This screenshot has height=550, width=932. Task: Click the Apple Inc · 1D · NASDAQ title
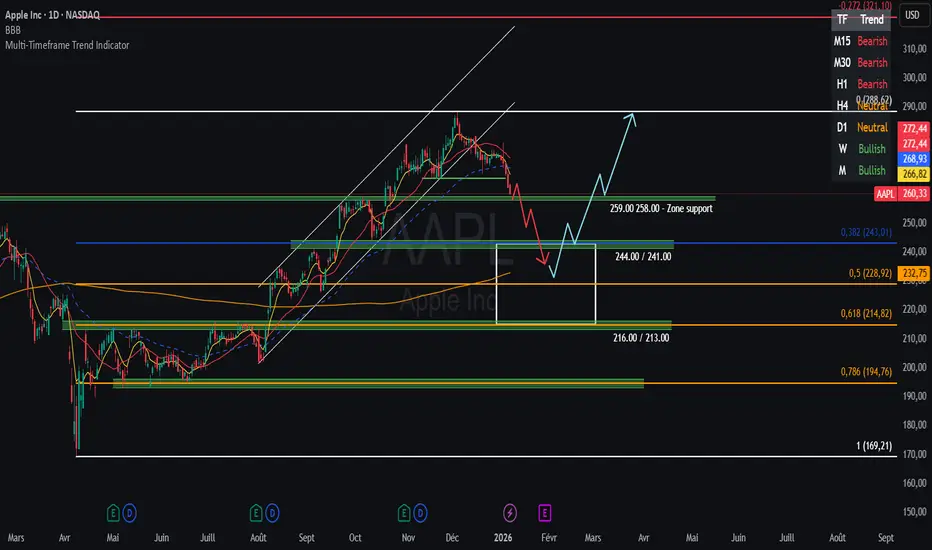[x=52, y=15]
